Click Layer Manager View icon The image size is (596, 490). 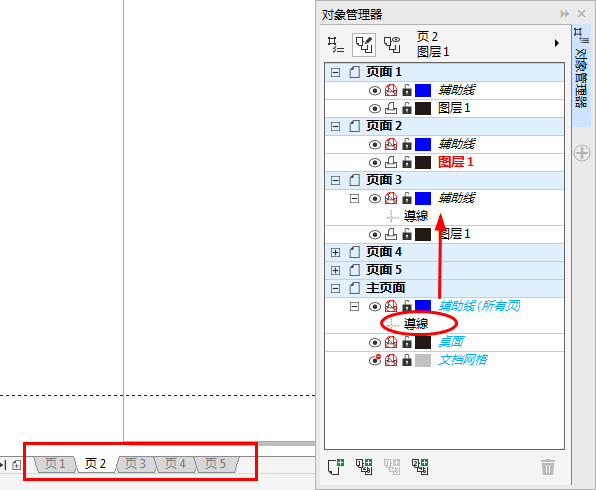point(392,44)
